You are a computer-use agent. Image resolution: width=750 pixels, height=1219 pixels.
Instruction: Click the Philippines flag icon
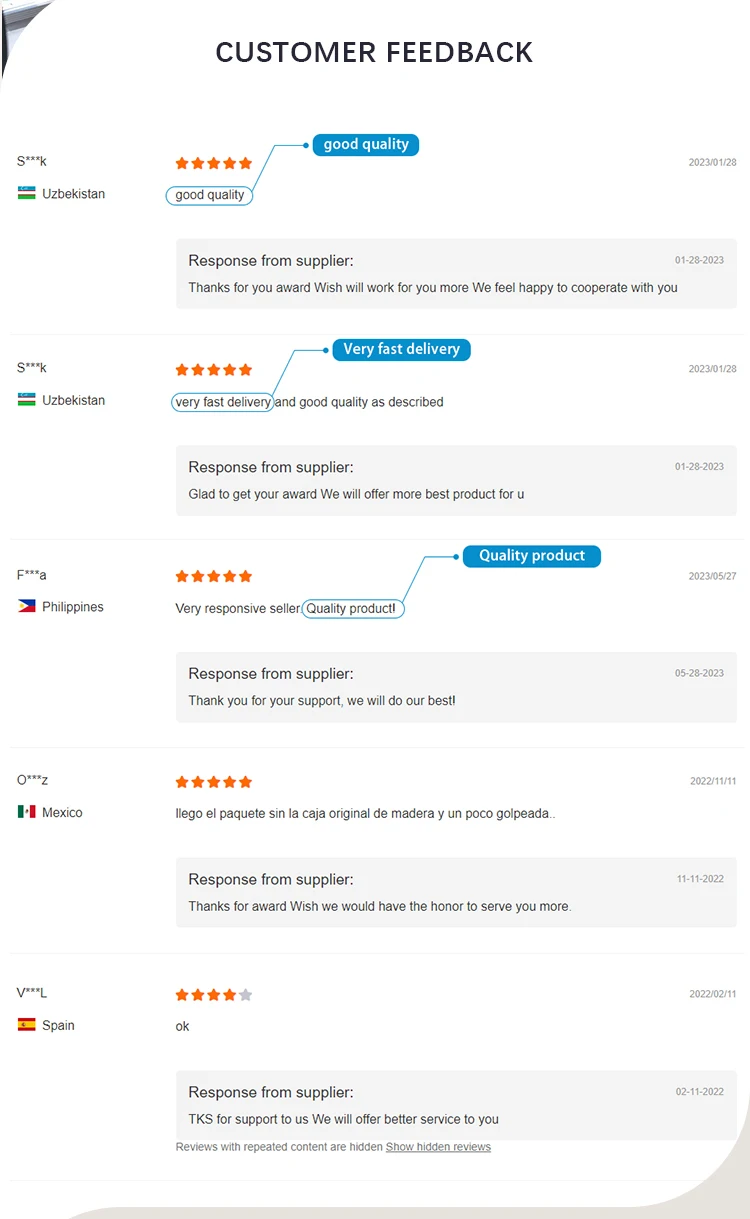click(27, 606)
